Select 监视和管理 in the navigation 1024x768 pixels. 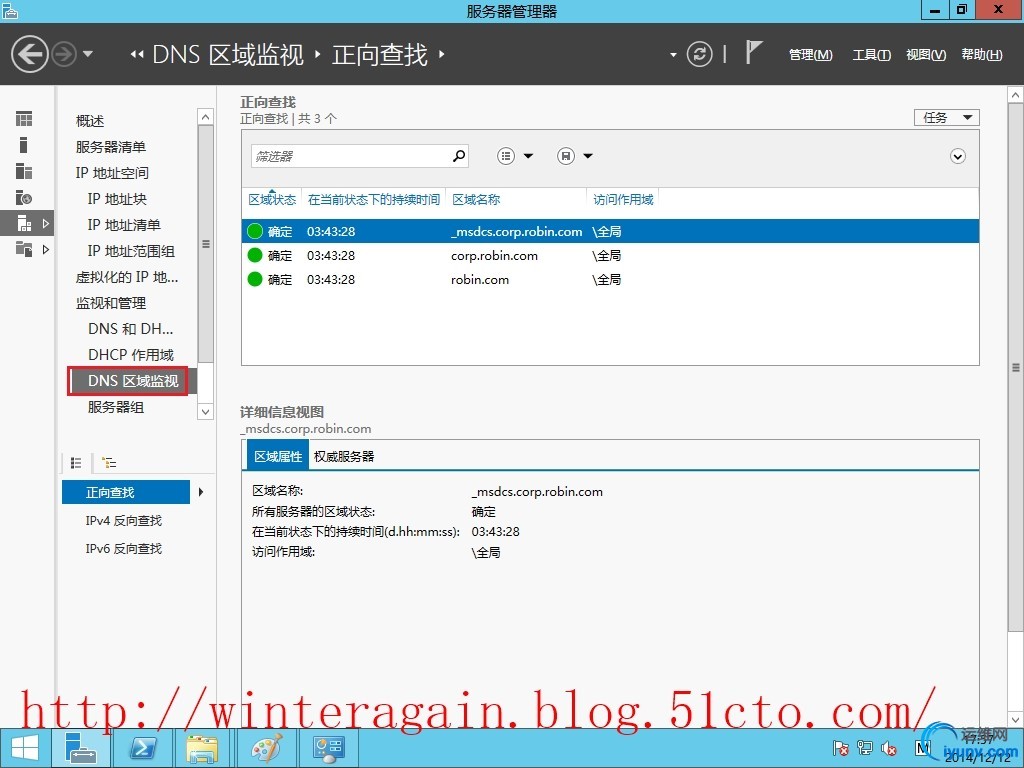click(x=110, y=303)
